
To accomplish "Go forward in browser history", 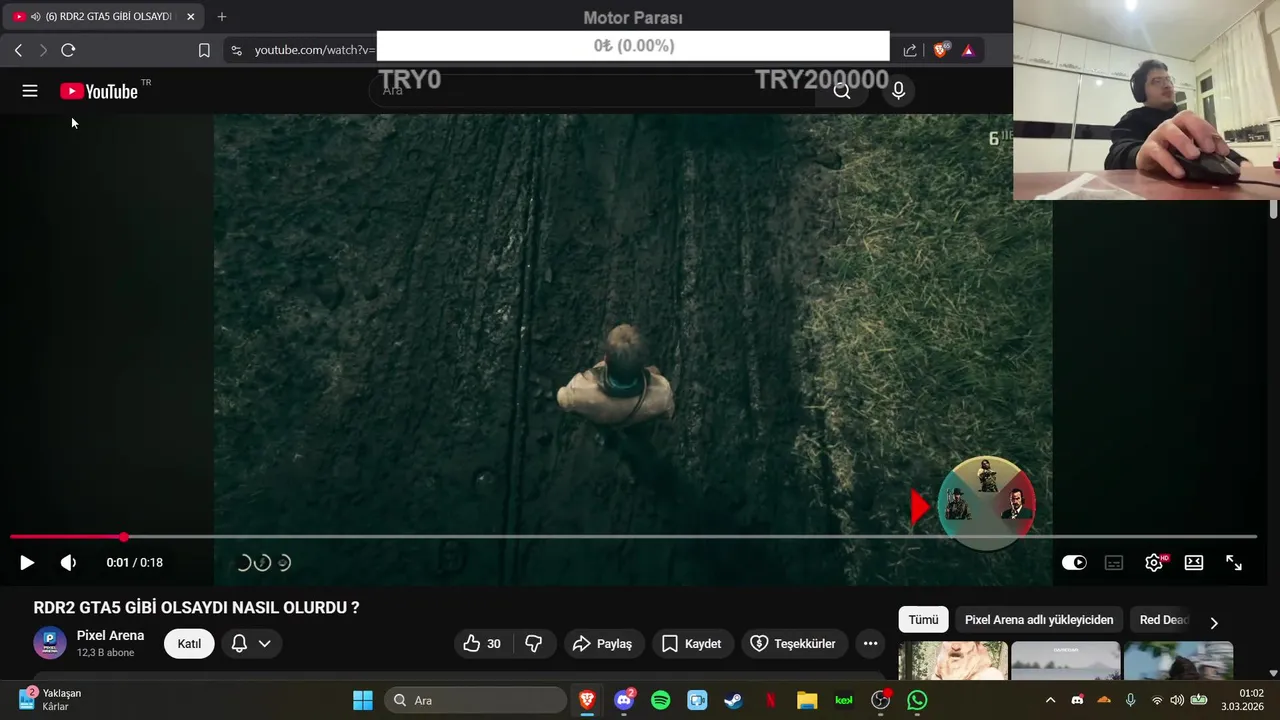I will pos(43,50).
